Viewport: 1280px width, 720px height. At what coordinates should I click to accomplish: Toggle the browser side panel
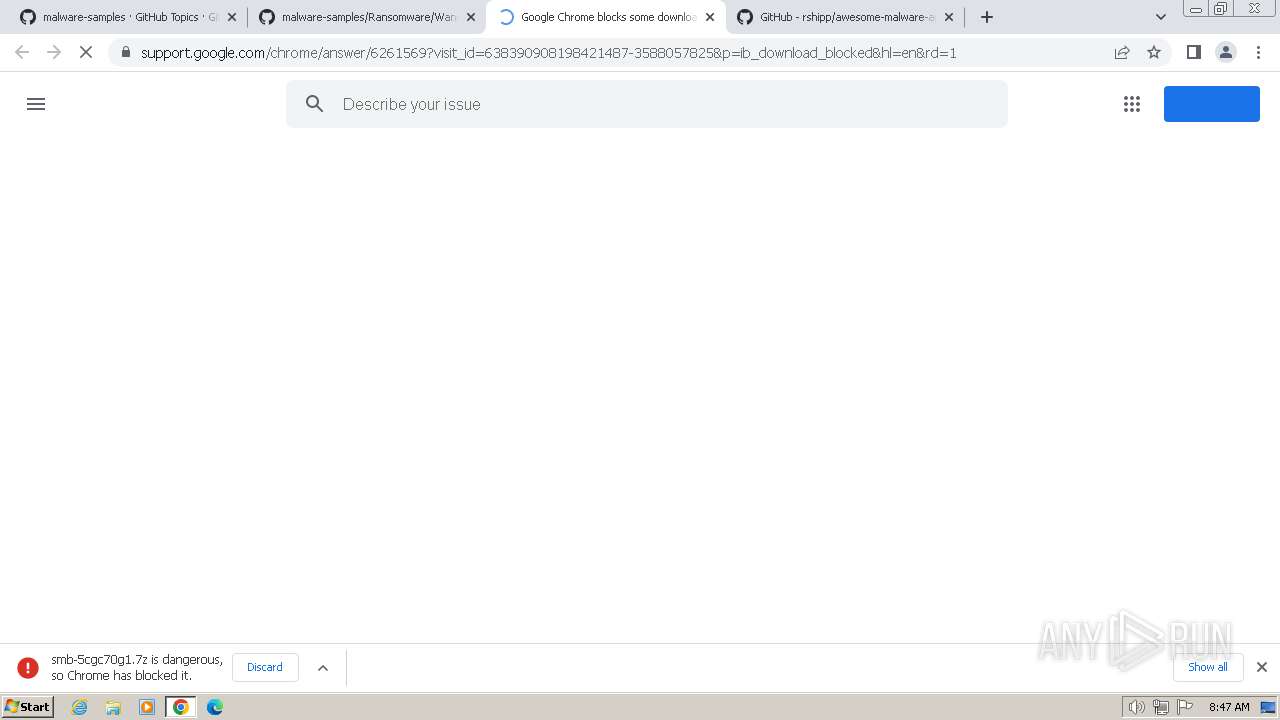click(x=1193, y=52)
